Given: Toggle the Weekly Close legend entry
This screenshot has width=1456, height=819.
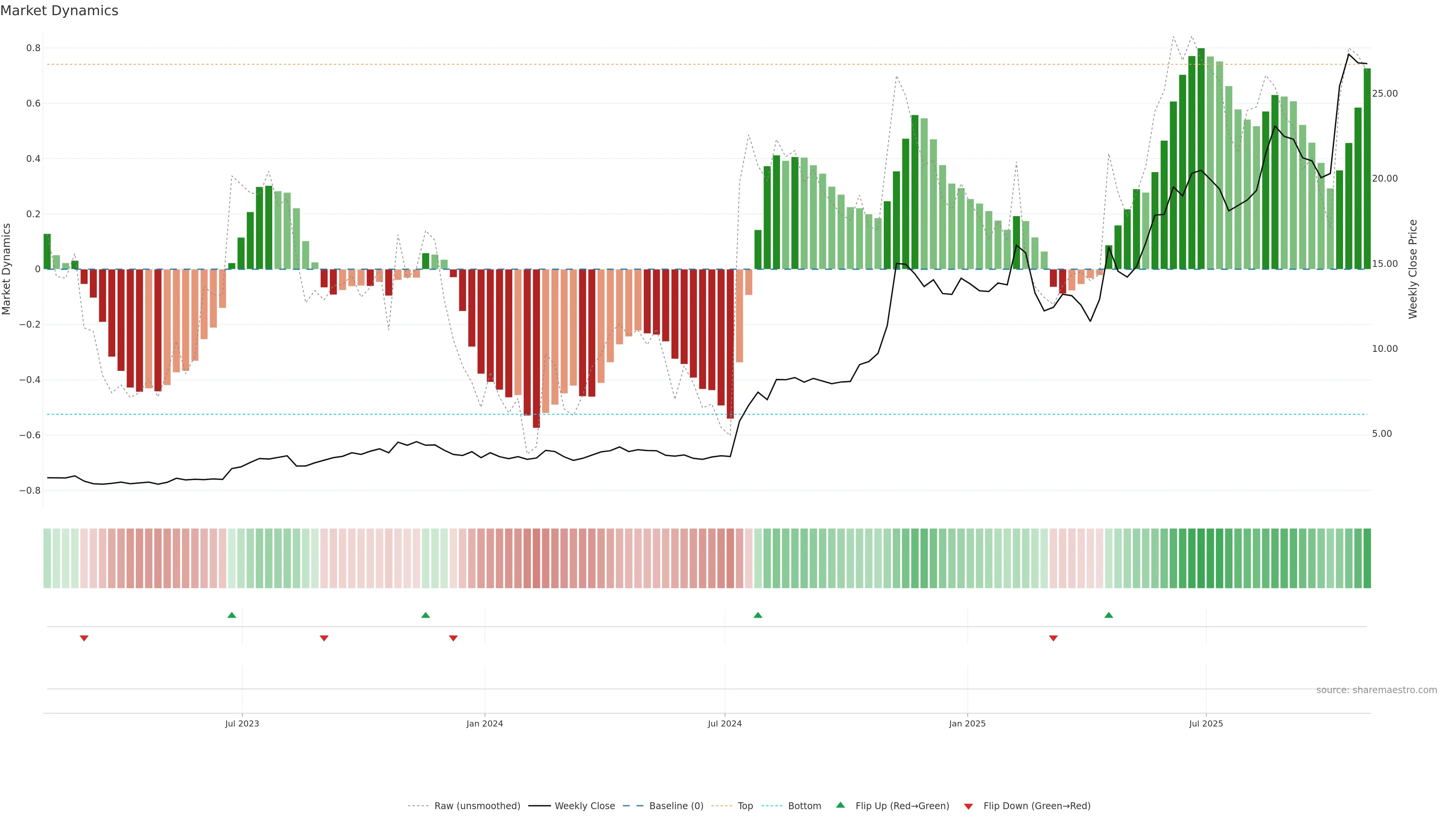Looking at the screenshot, I should (584, 805).
